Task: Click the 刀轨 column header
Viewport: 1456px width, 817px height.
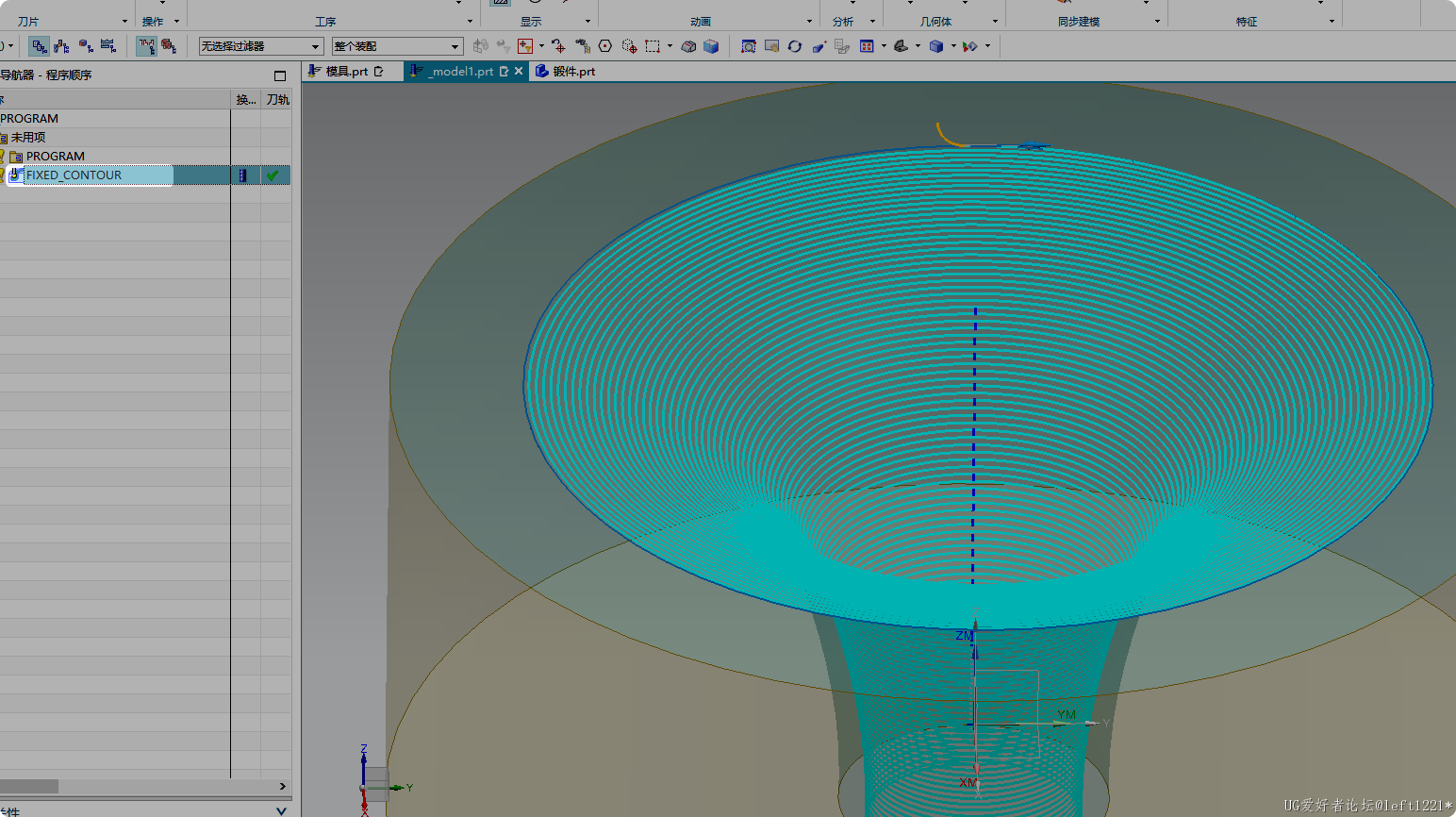Action: coord(277,99)
